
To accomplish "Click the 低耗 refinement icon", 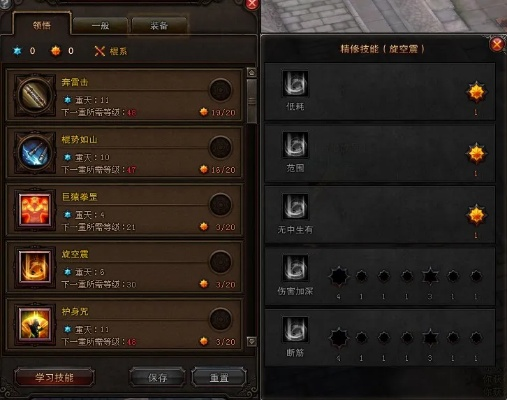I will [x=295, y=83].
